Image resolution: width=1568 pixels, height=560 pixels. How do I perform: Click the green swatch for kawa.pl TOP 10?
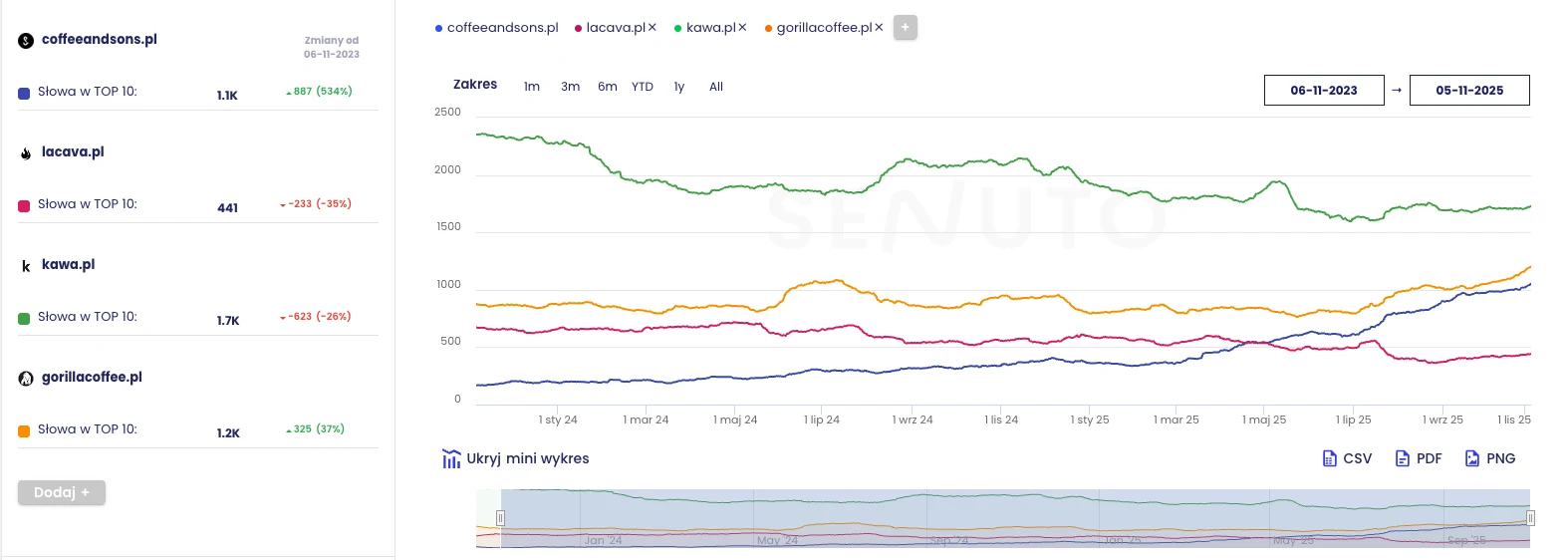[x=24, y=319]
